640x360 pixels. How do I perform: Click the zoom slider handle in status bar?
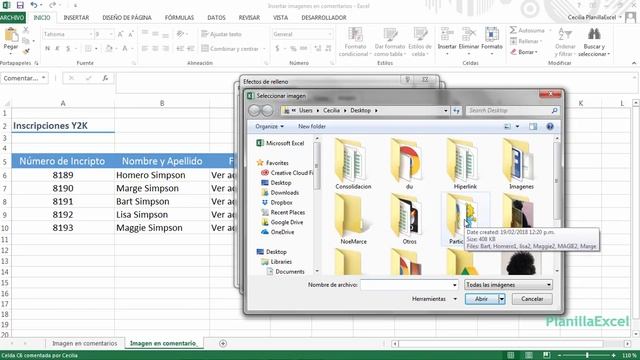(587, 355)
